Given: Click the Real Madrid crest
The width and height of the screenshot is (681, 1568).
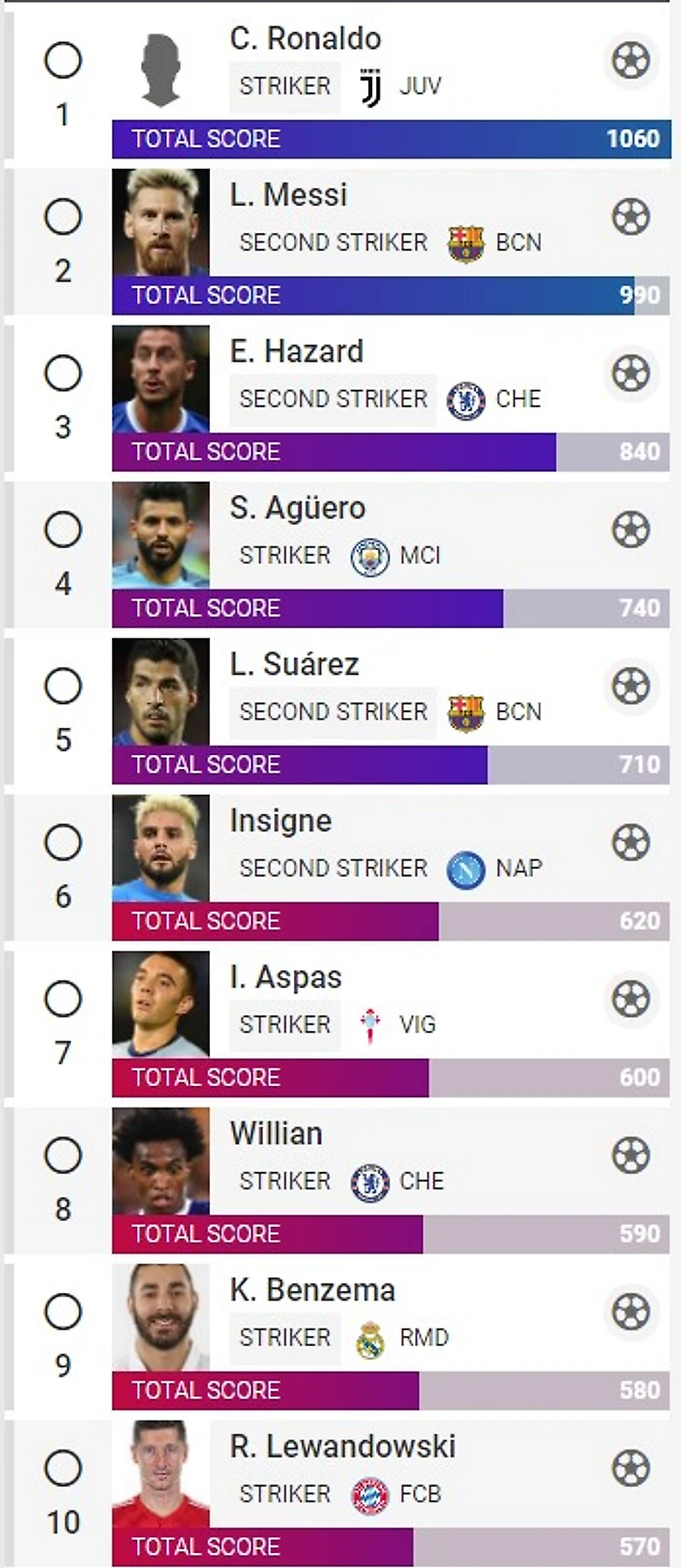Looking at the screenshot, I should (370, 1339).
